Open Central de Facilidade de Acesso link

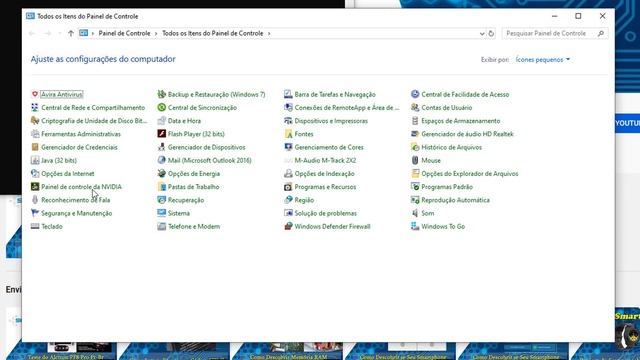coord(465,94)
